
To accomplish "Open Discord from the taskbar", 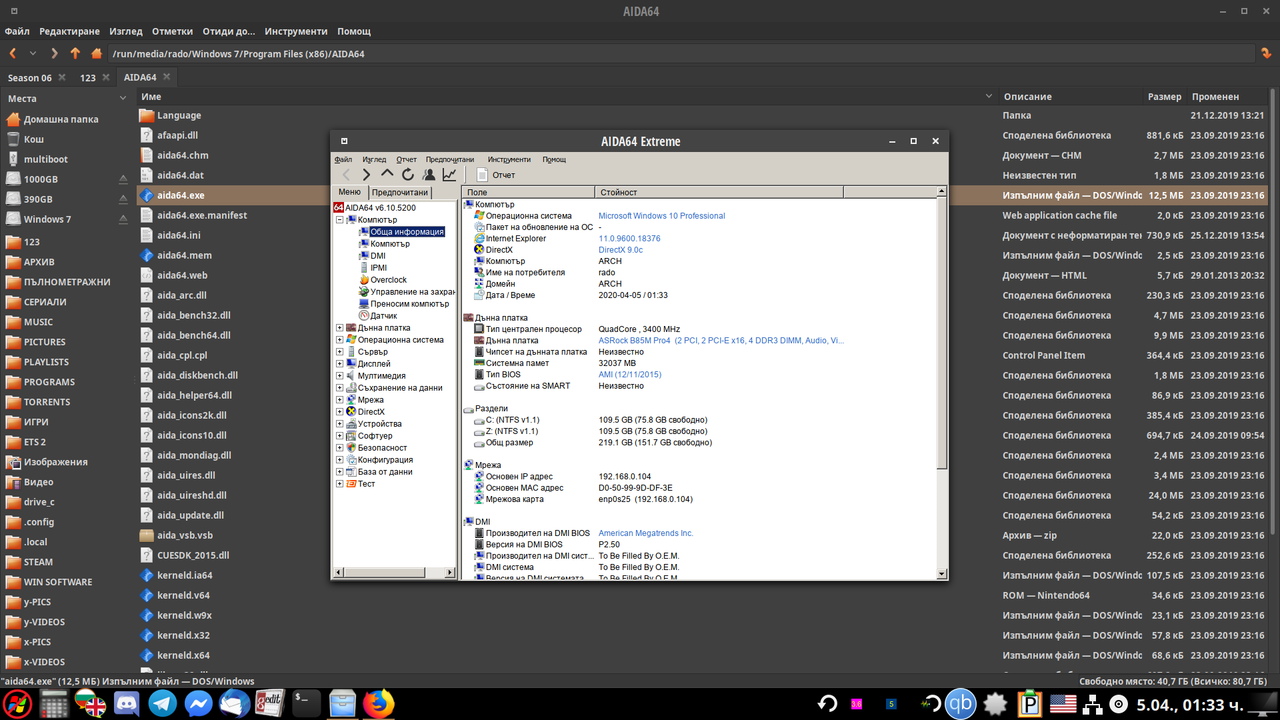I will [127, 703].
